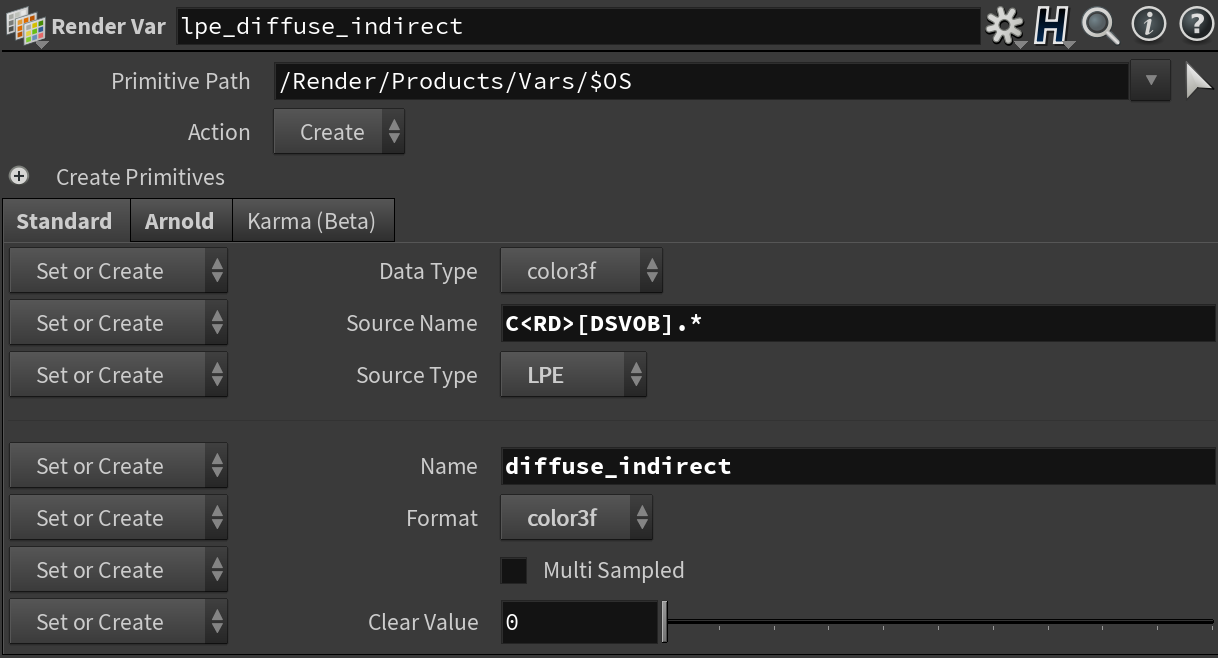The height and width of the screenshot is (658, 1218).
Task: Click the magnifier search parameters icon
Action: point(1100,26)
